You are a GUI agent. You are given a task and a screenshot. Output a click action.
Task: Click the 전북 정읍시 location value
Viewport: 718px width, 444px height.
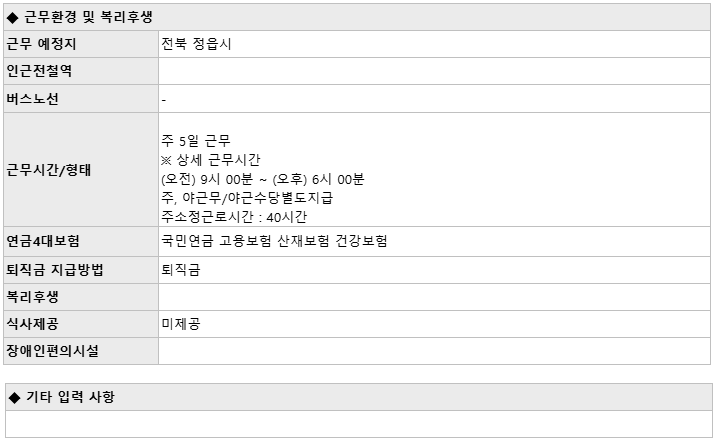(196, 44)
